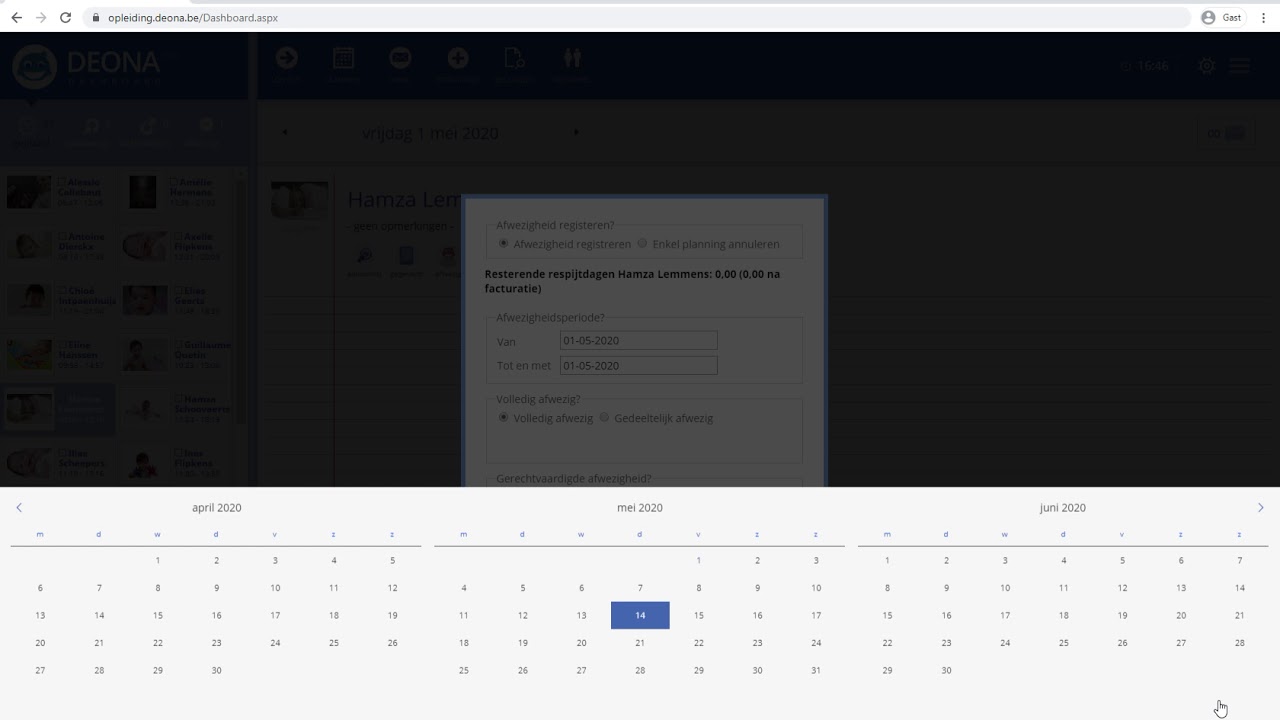The height and width of the screenshot is (720, 1280).
Task: Select highlighted 14 mei 2020
Action: coord(640,615)
